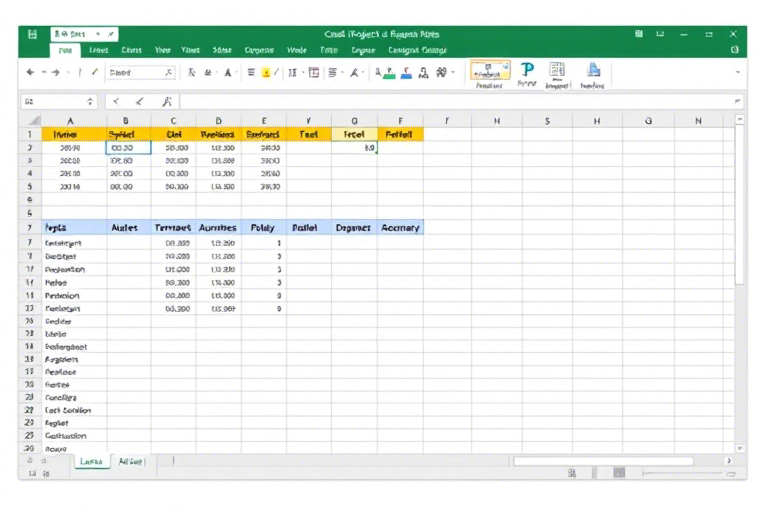Image resolution: width=768 pixels, height=512 pixels.
Task: Click the calculator-style grid ribbon icon
Action: pos(557,70)
